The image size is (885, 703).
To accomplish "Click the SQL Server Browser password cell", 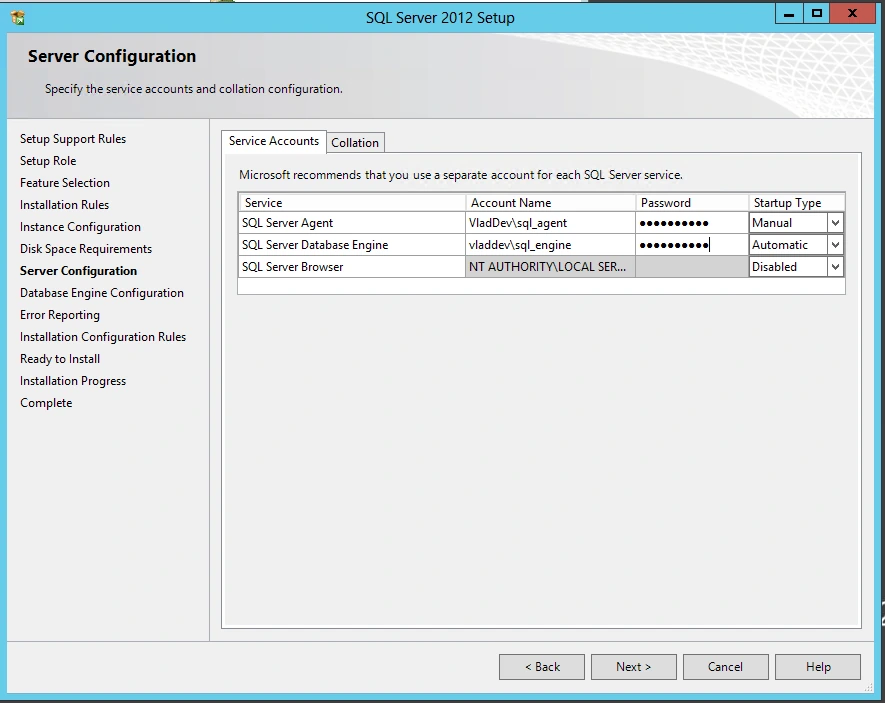I will pos(691,267).
